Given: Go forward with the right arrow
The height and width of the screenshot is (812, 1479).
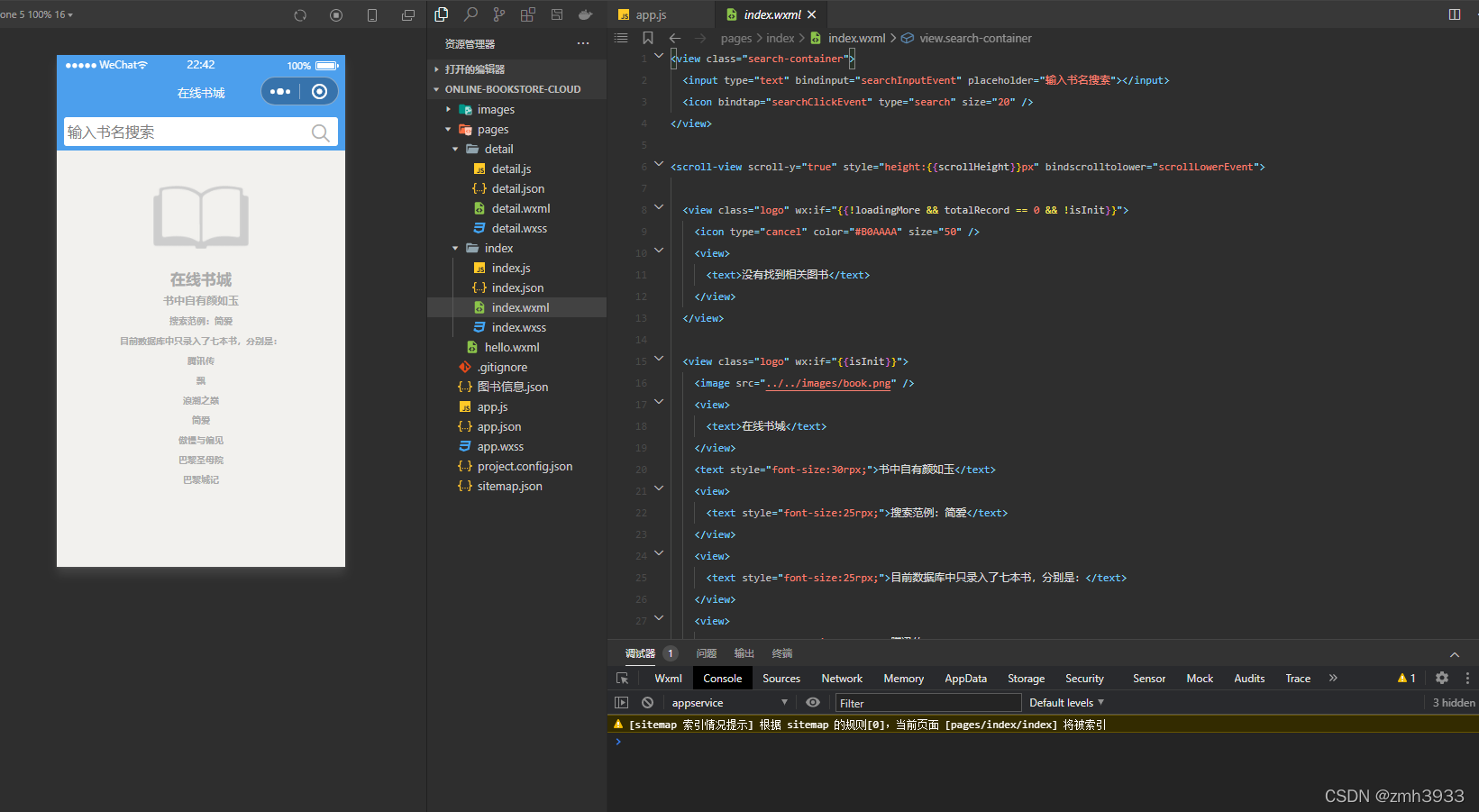Looking at the screenshot, I should click(700, 38).
